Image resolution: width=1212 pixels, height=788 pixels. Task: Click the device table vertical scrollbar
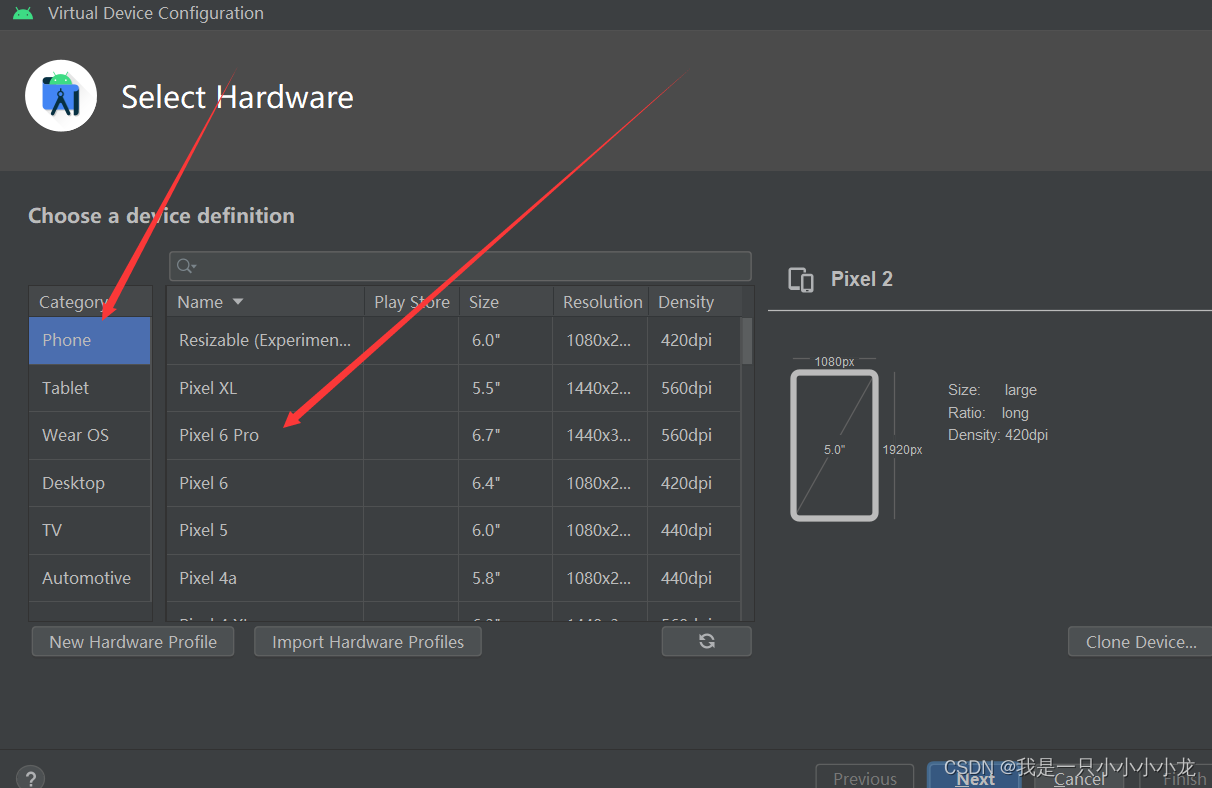point(746,341)
